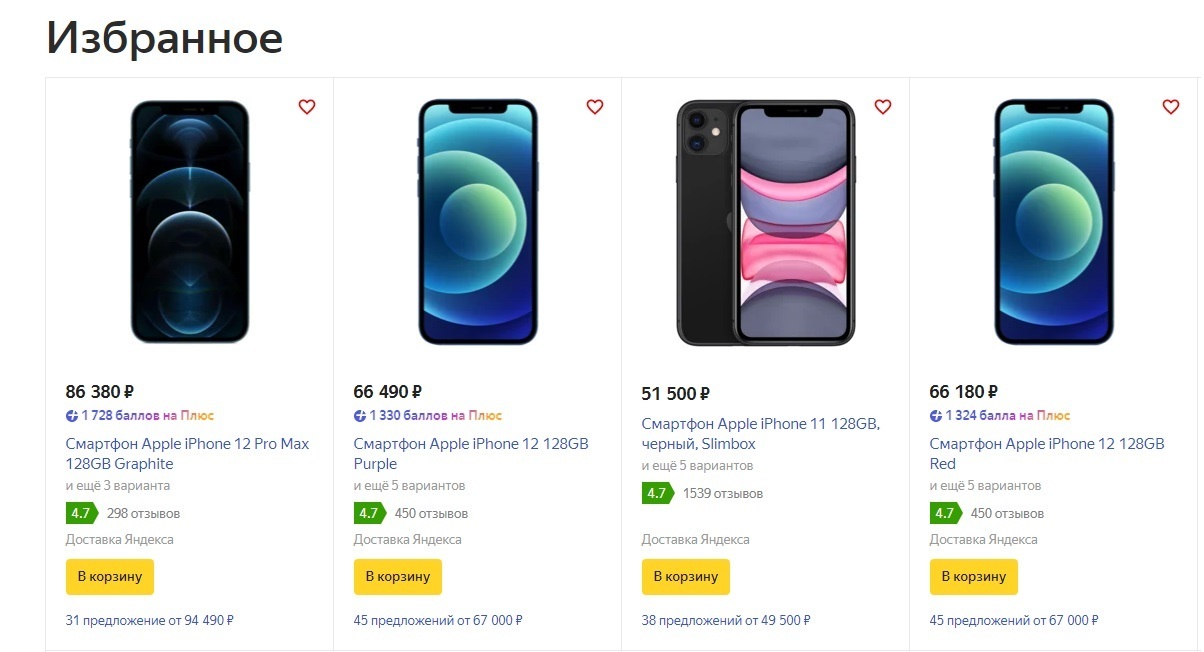
Task: Toggle heart icon on iPhone 12 Red
Action: [x=1171, y=107]
